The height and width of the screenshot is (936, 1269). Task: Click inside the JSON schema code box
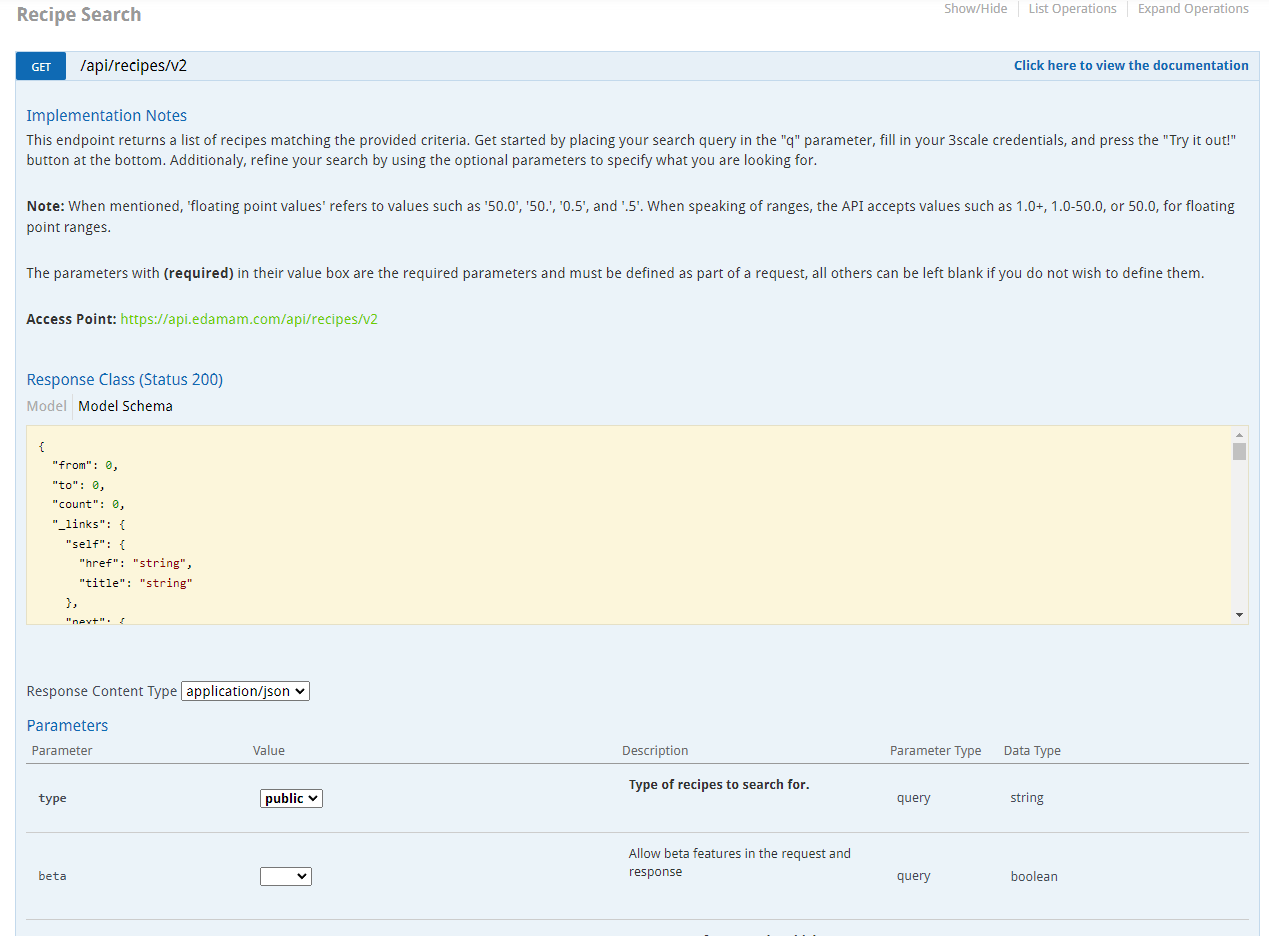pos(629,525)
